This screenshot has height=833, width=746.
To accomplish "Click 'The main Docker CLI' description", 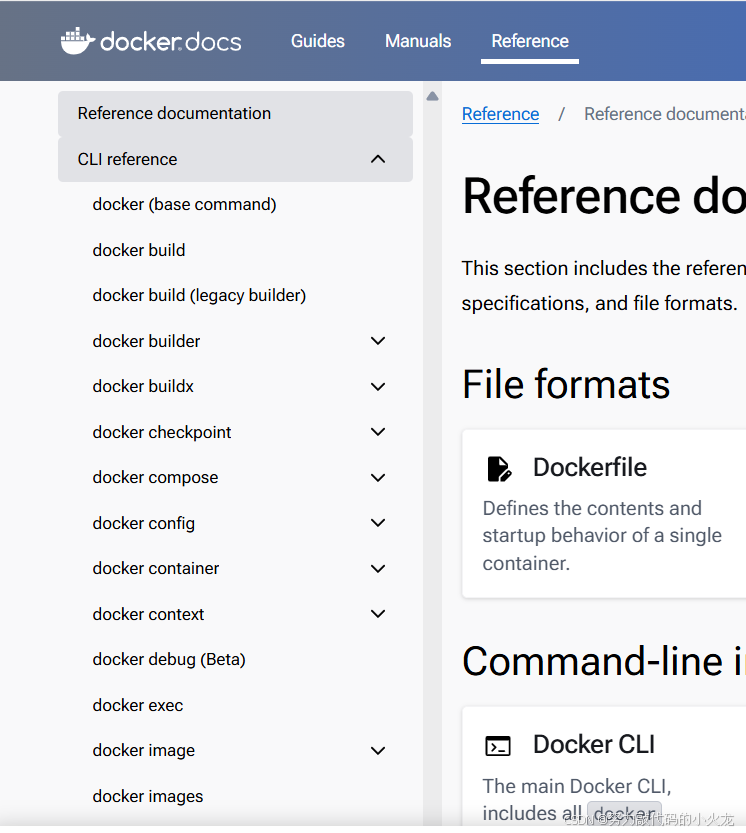I will 577,786.
